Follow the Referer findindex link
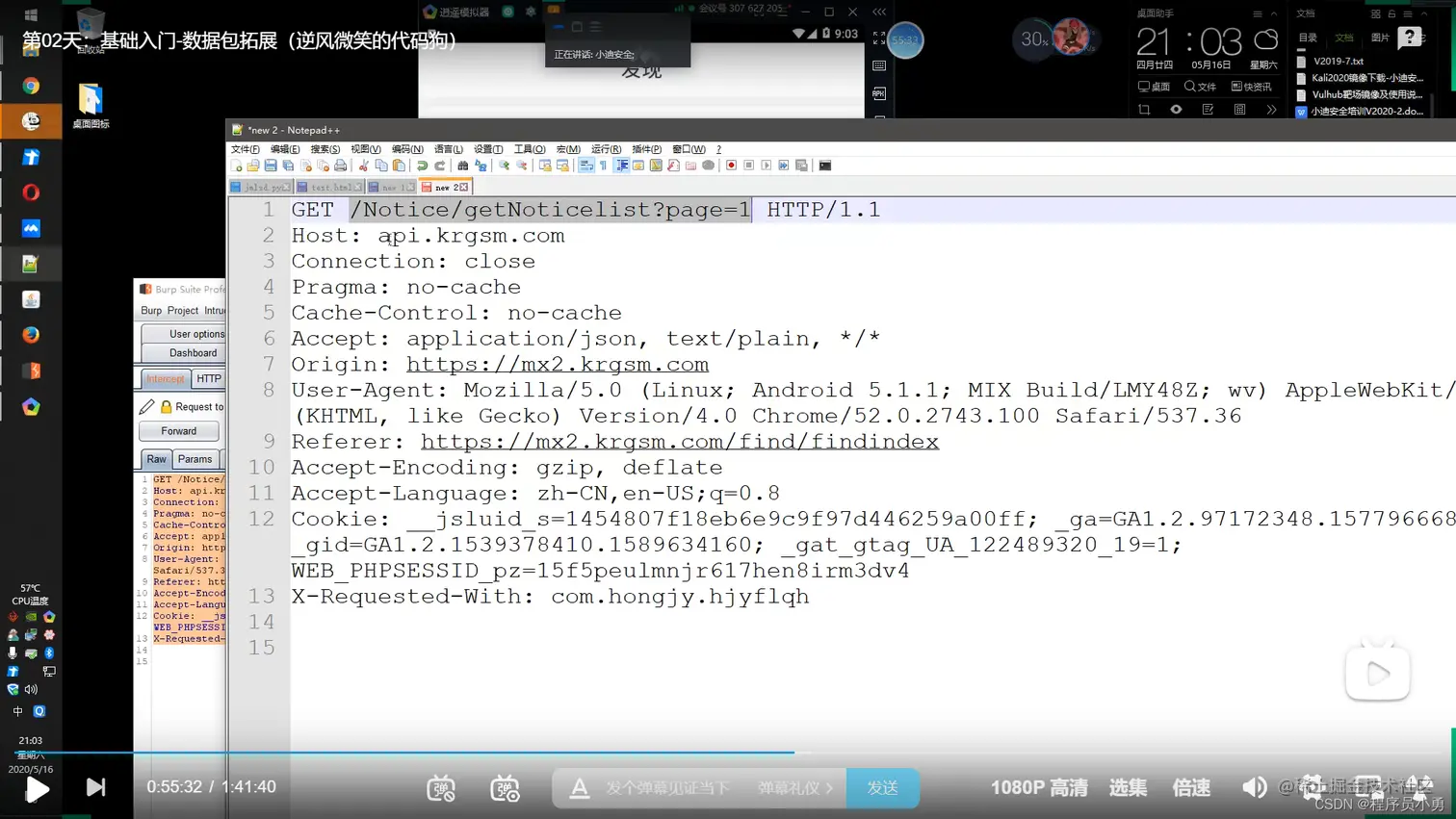This screenshot has width=1456, height=819. click(680, 442)
